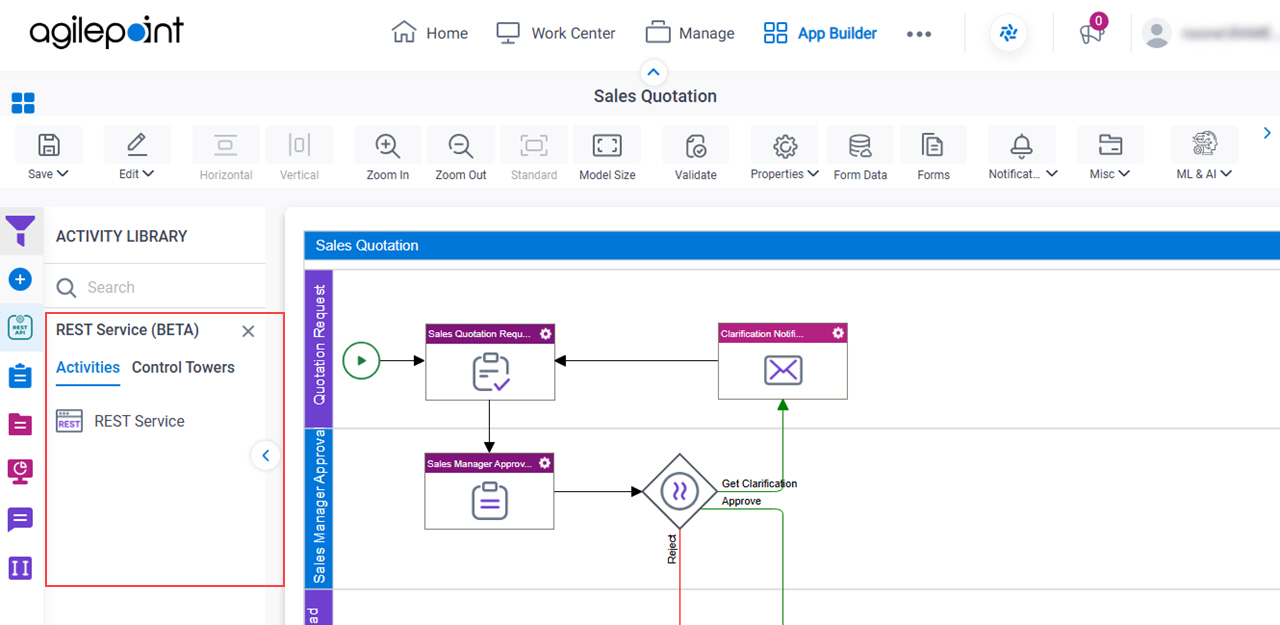This screenshot has width=1280, height=625.
Task: Open the Manage menu
Action: 690,33
